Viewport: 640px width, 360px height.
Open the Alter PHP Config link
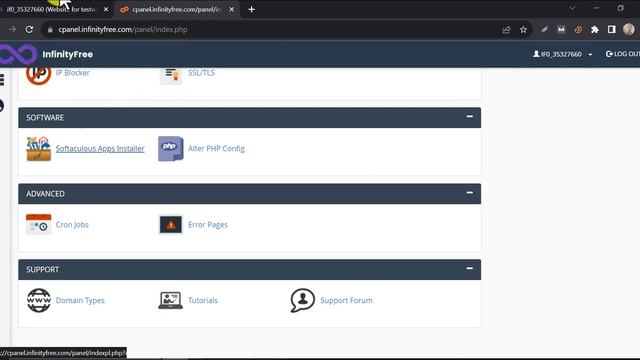[216, 149]
